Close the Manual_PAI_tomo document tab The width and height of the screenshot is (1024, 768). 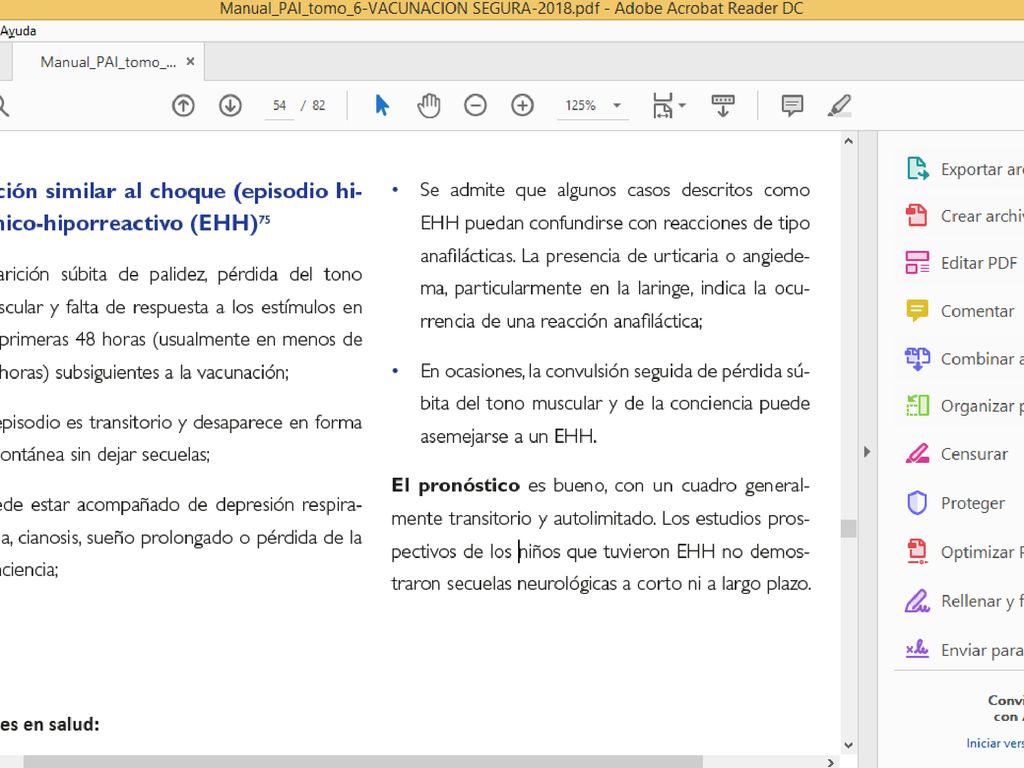190,61
